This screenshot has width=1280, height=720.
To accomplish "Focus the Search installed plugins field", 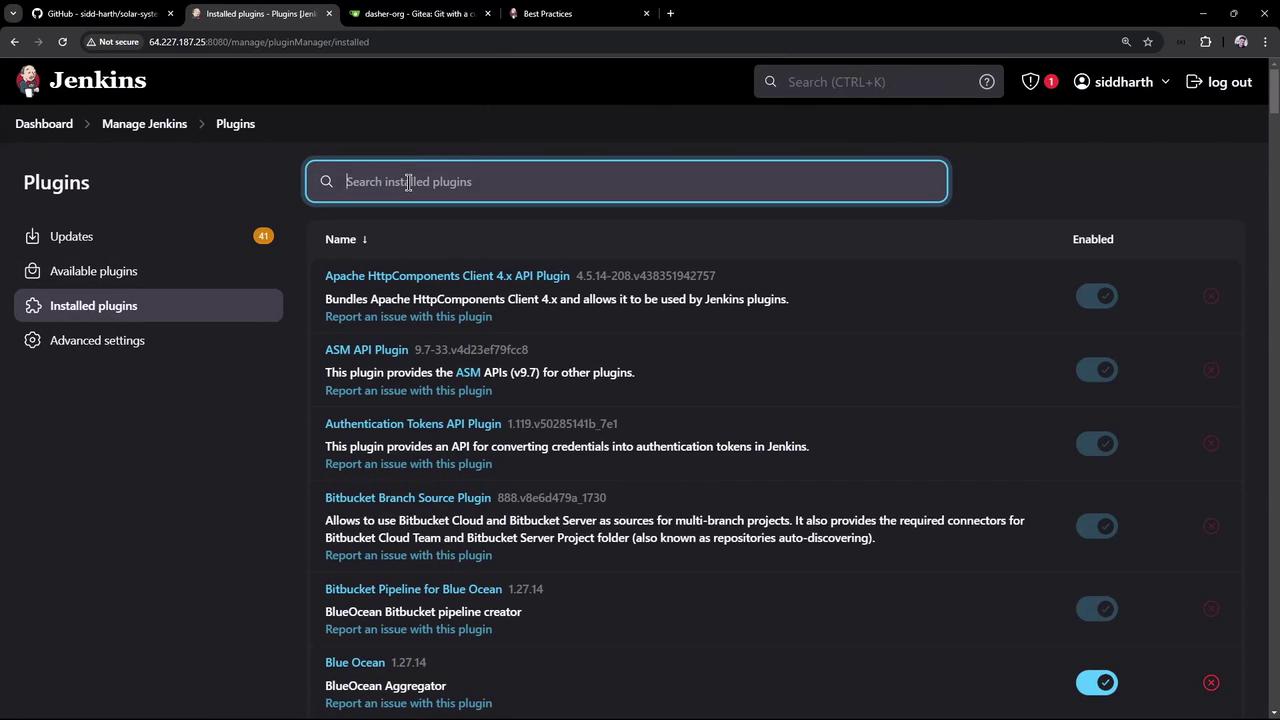I will point(627,182).
